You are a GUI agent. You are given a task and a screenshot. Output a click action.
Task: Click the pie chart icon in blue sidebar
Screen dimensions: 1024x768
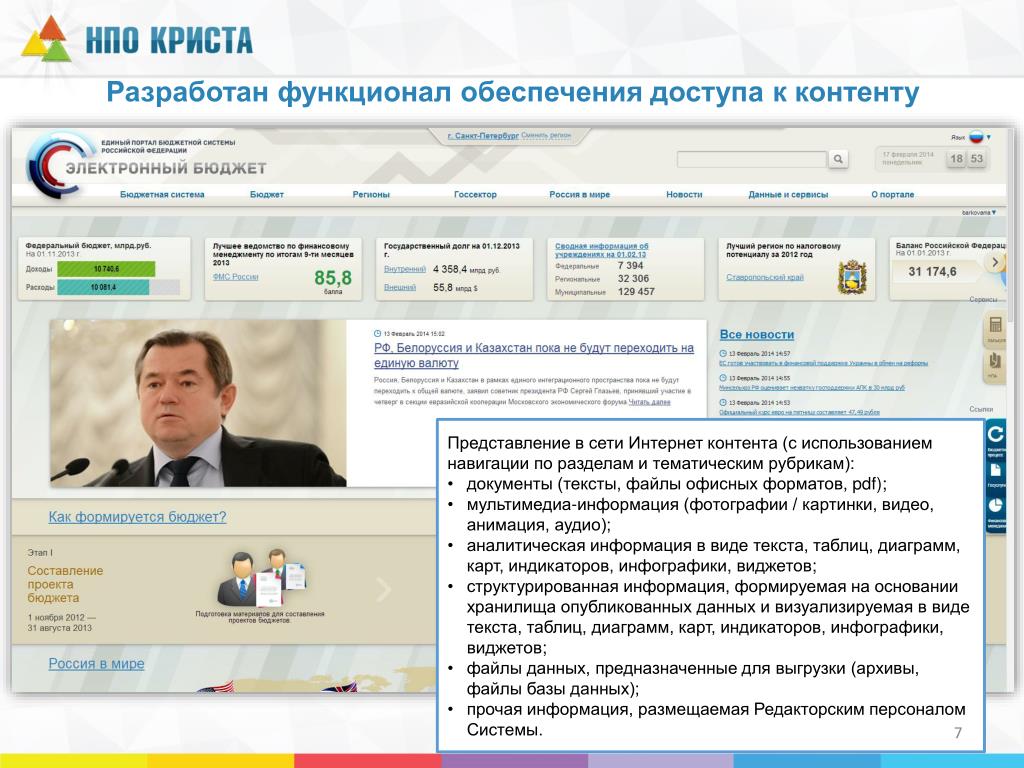(995, 506)
